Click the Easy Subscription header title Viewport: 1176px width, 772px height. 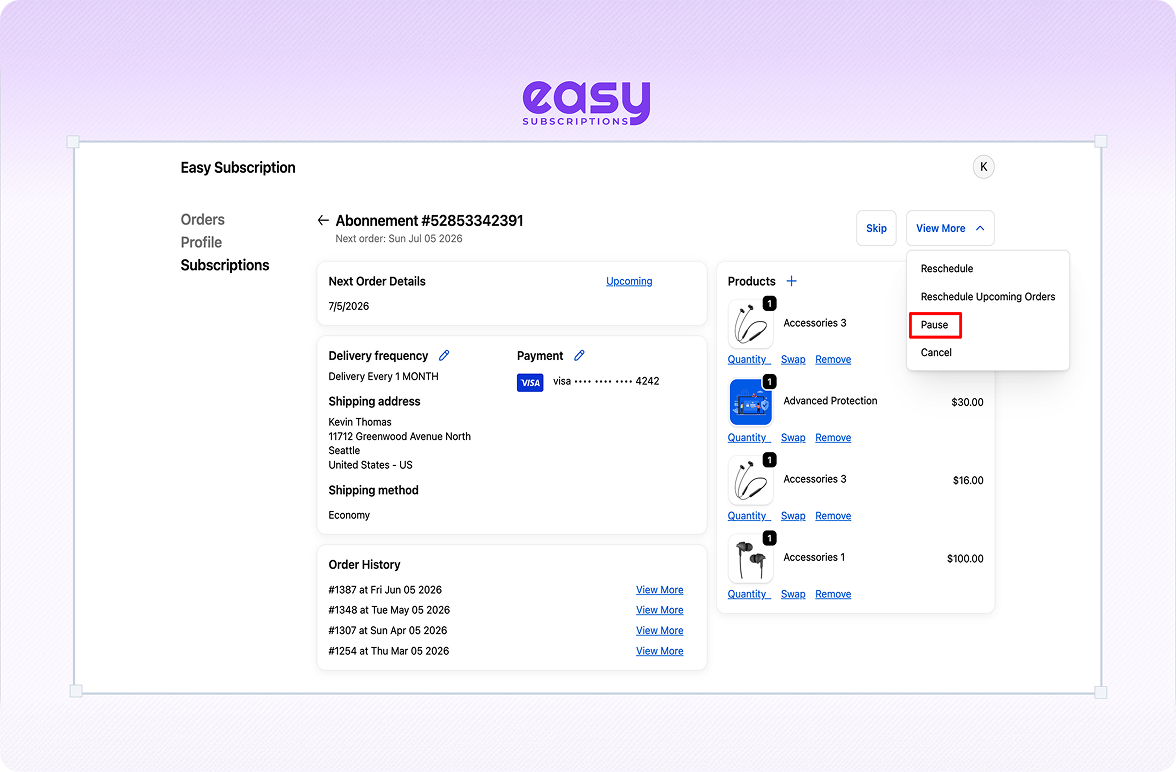(238, 167)
